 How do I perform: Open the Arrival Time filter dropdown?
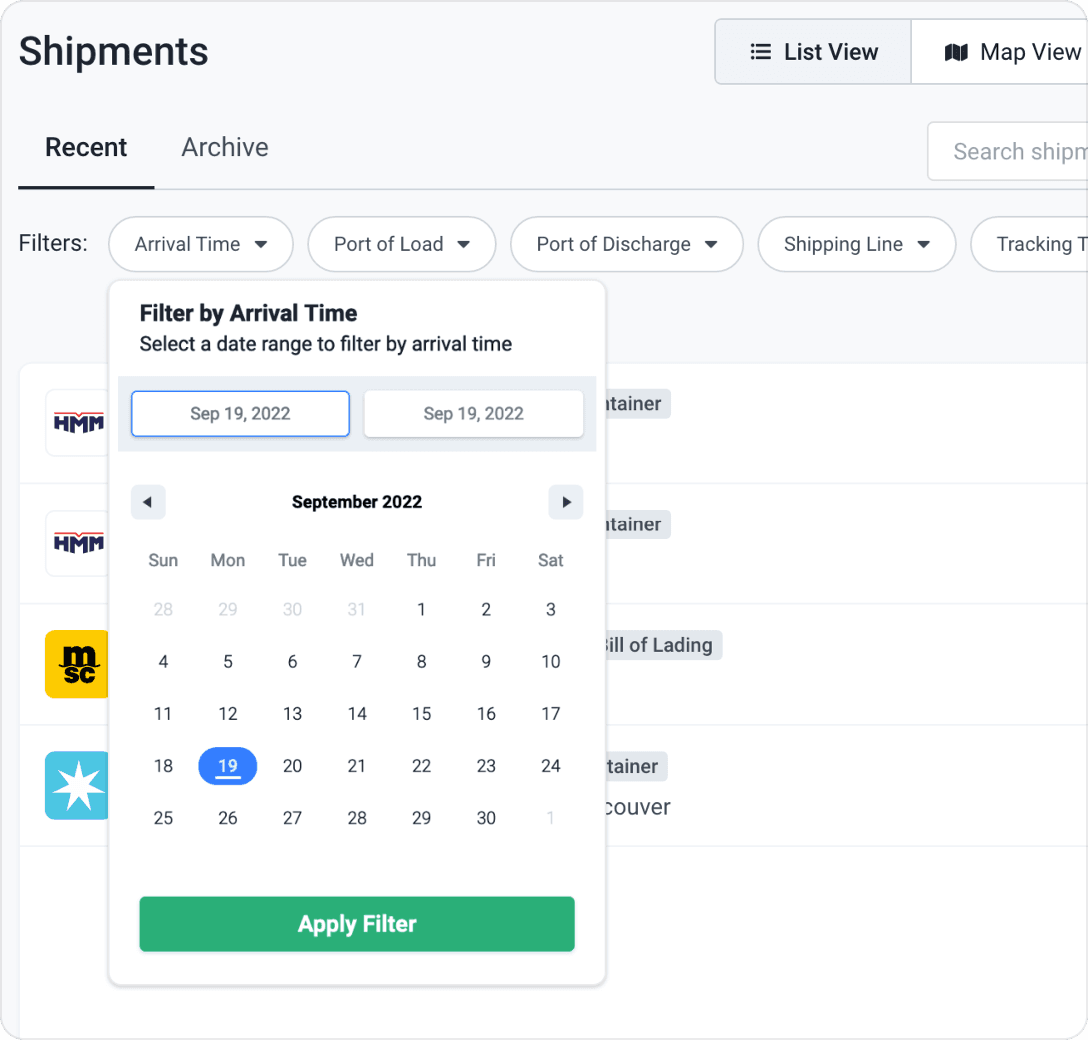[x=201, y=244]
